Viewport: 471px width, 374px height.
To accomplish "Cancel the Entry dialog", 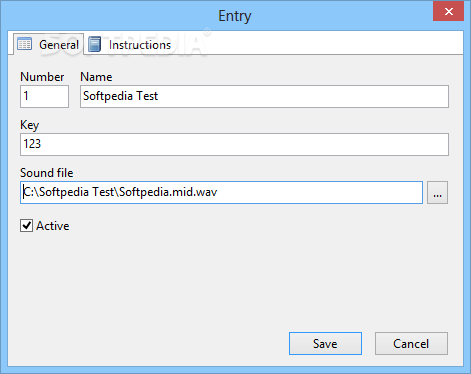I will pos(411,343).
